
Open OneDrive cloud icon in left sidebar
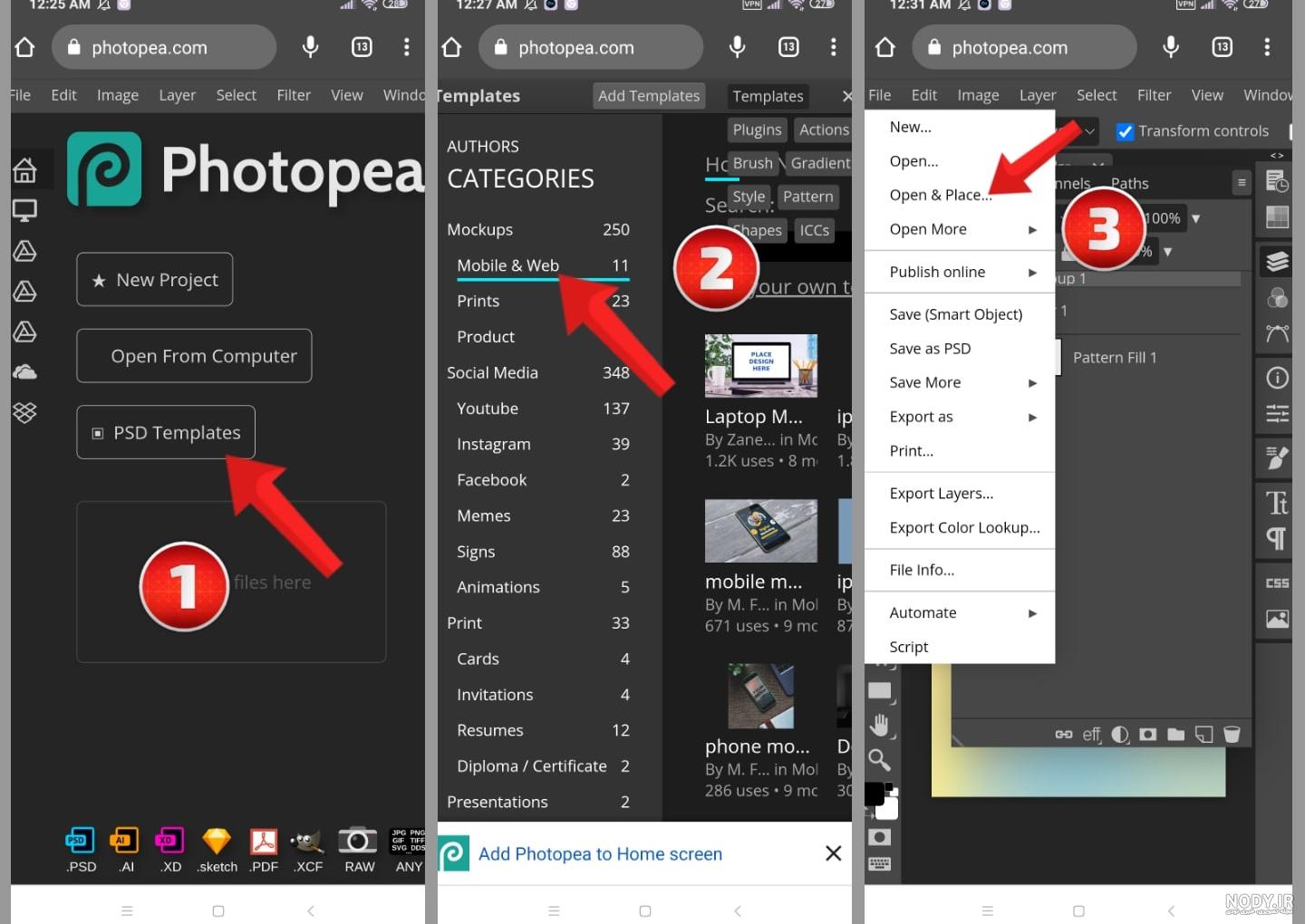tap(24, 371)
